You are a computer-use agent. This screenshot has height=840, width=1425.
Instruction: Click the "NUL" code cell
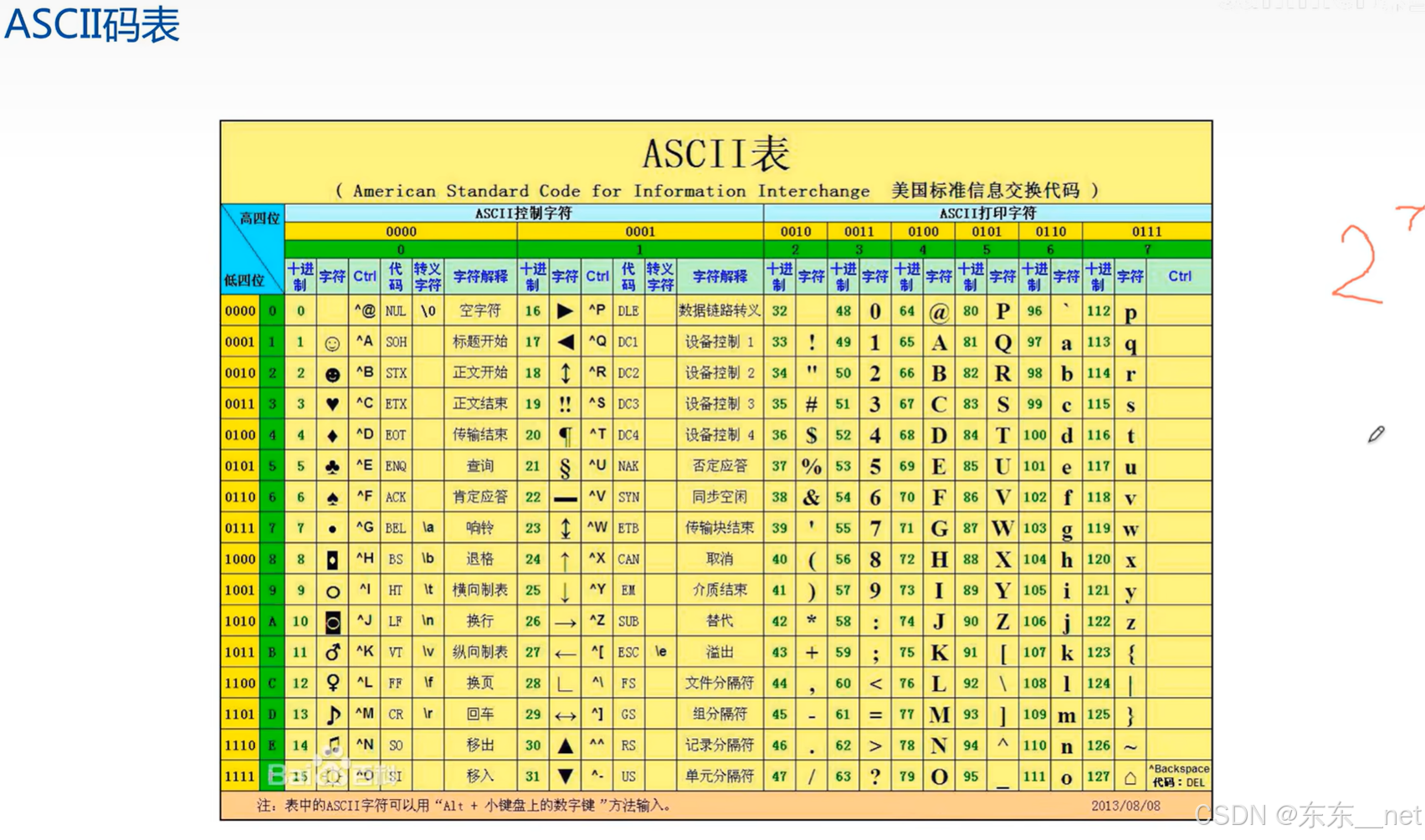[395, 311]
